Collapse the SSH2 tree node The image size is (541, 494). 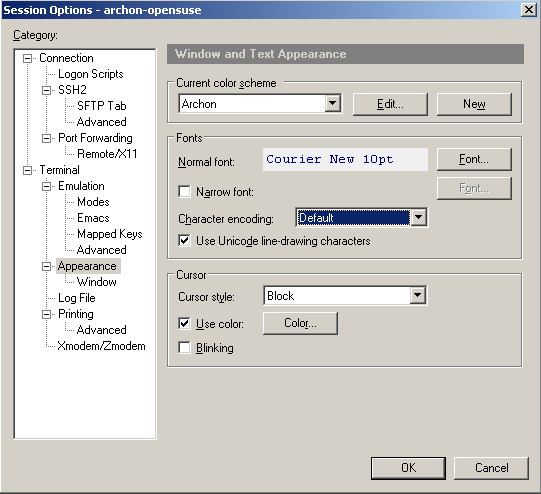pos(46,90)
